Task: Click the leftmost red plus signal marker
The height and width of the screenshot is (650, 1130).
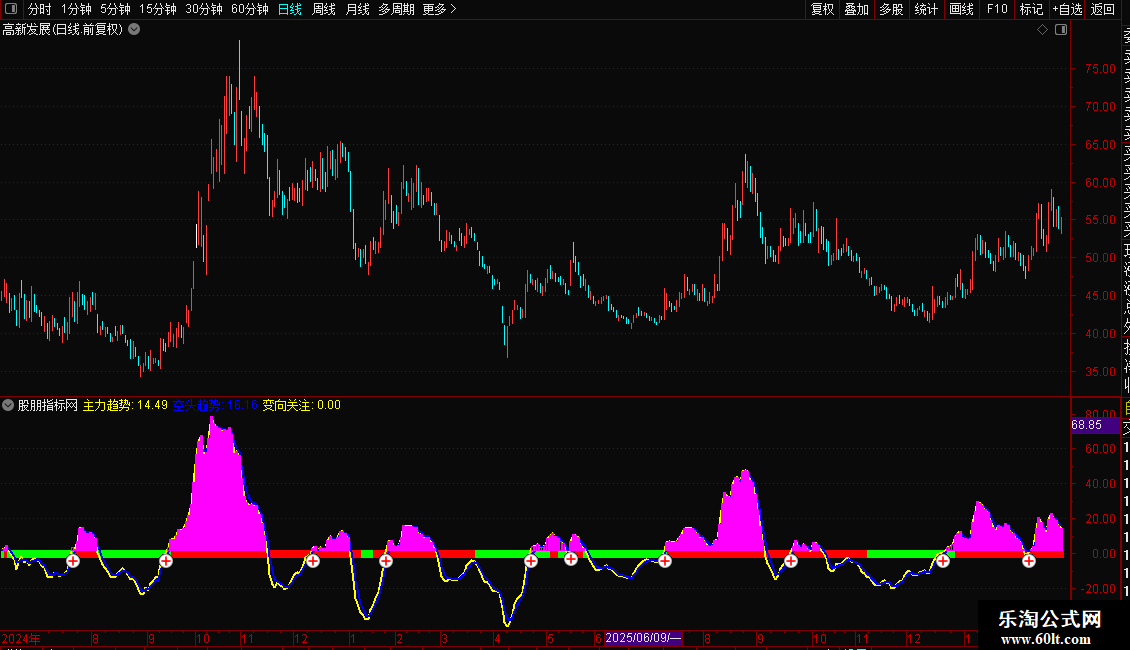Action: [x=73, y=561]
